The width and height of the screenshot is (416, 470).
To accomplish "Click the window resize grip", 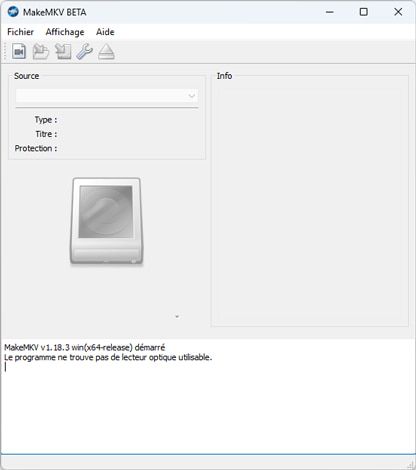I will [x=411, y=465].
